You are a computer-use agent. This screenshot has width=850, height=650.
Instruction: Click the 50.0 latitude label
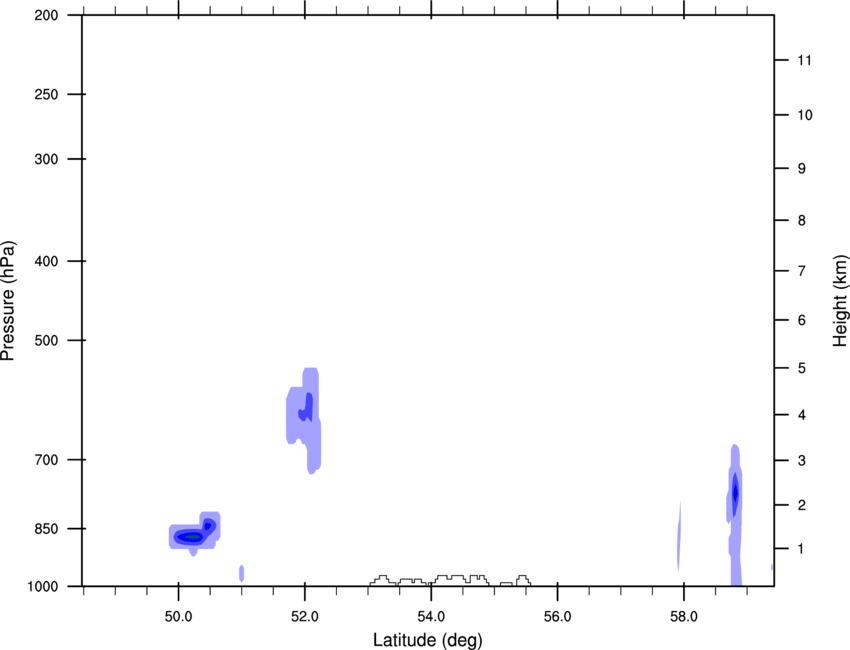coord(178,617)
